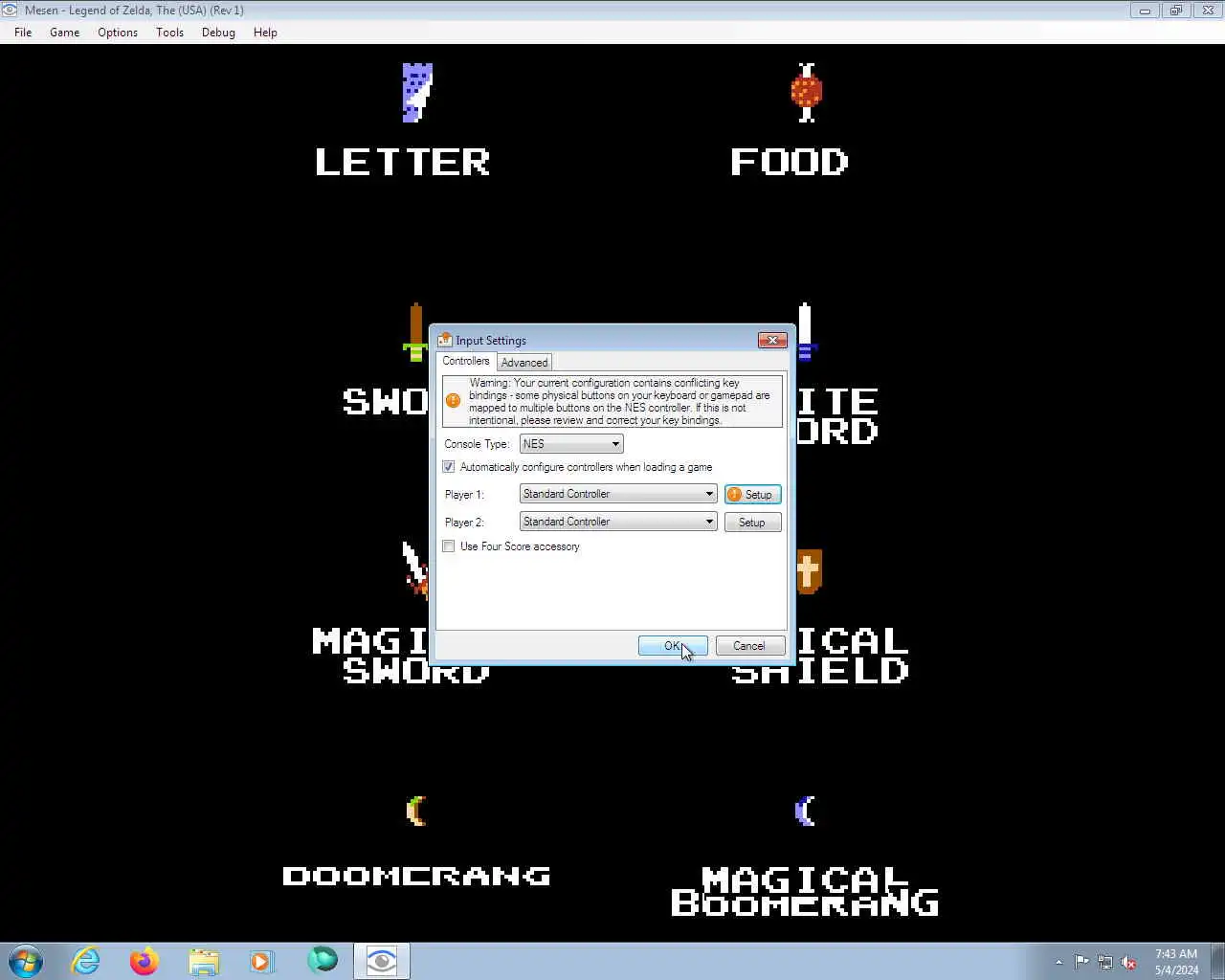Click the FOOD label text
Image resolution: width=1225 pixels, height=980 pixels.
[790, 162]
